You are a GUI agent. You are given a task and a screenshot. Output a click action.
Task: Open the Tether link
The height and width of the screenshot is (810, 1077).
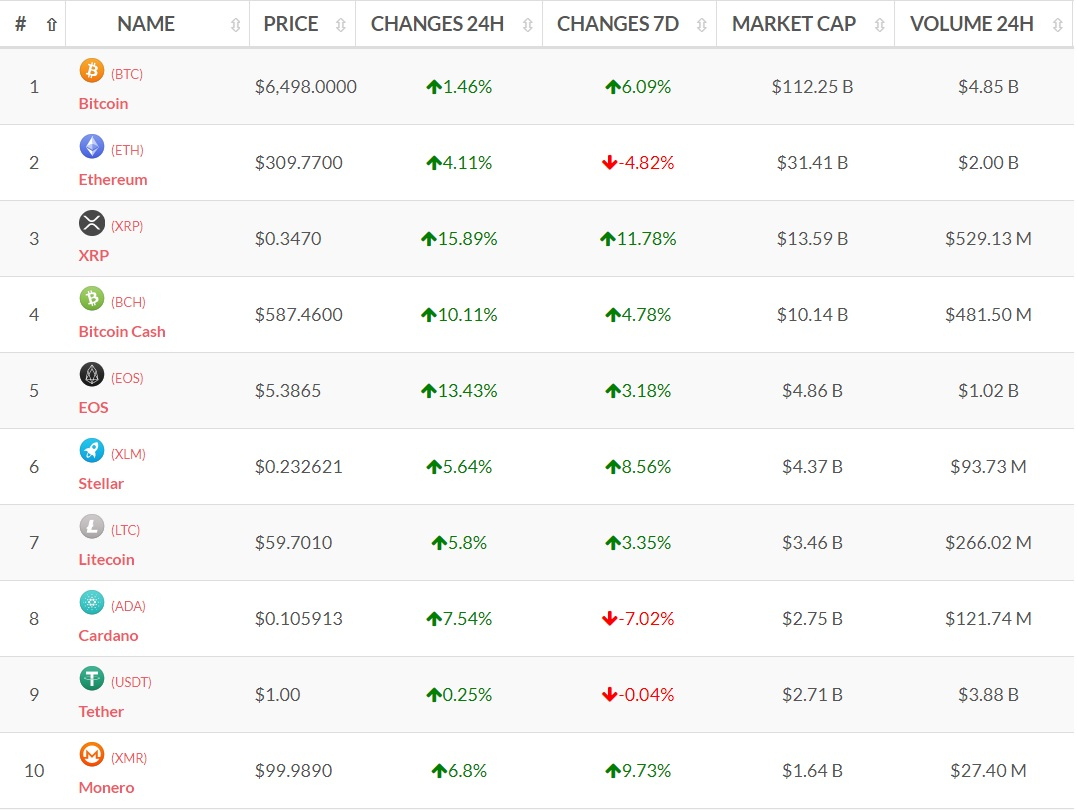pyautogui.click(x=101, y=712)
